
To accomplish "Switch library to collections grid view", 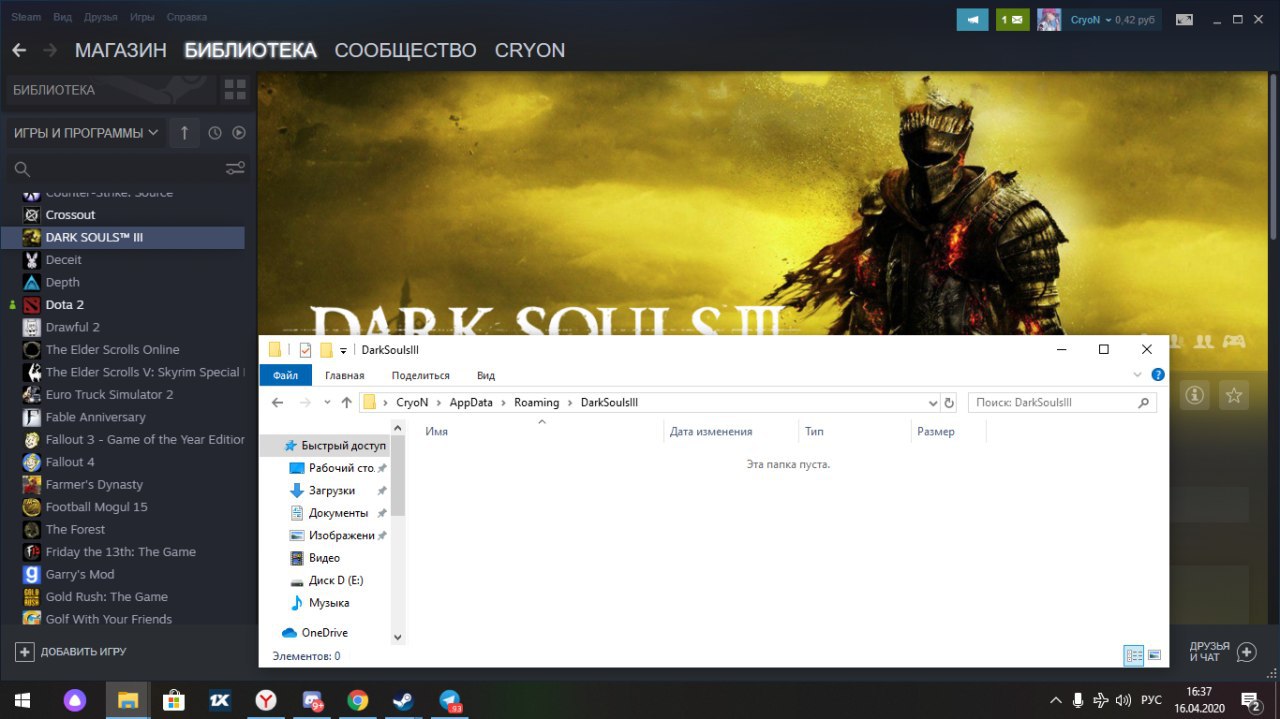I will click(x=235, y=90).
